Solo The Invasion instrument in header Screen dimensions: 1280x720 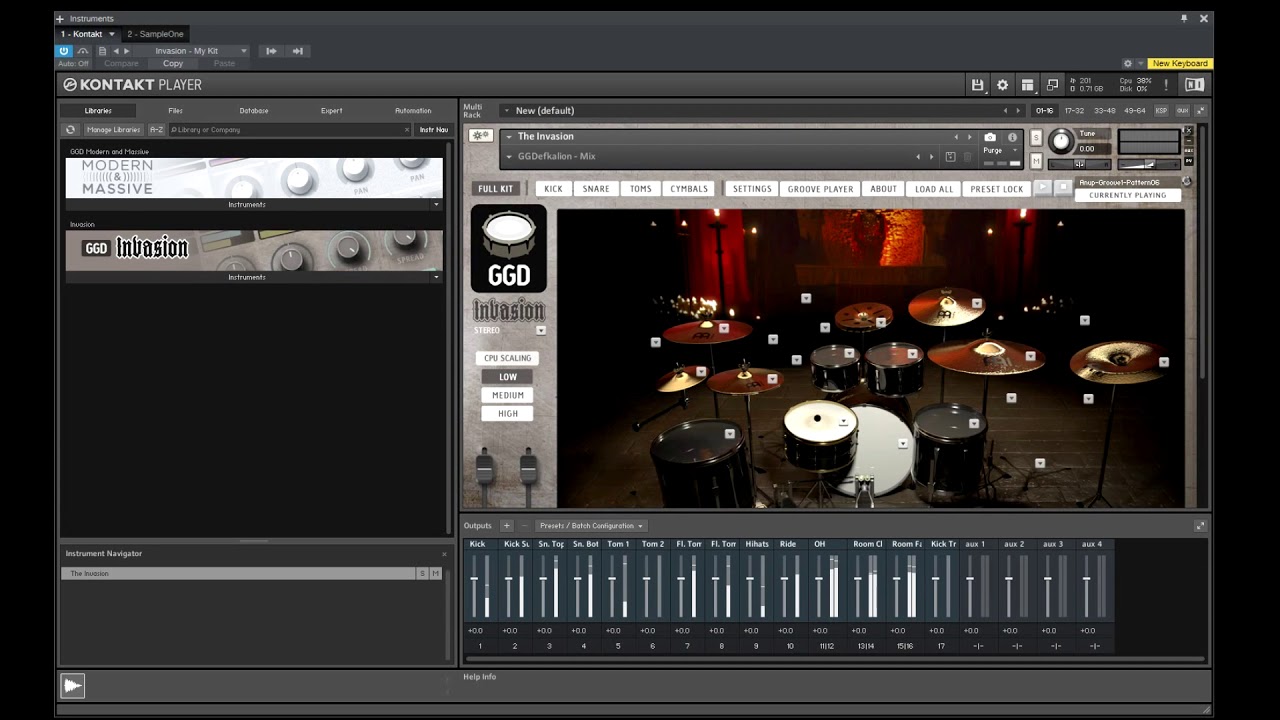pyautogui.click(x=1036, y=137)
